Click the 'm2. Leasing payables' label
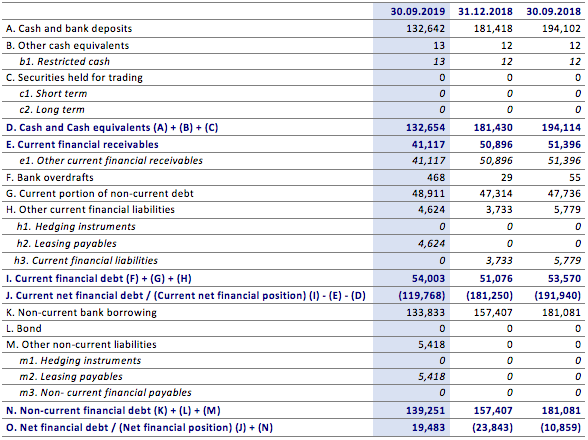Screen dimensions: 588x440 pos(71,377)
